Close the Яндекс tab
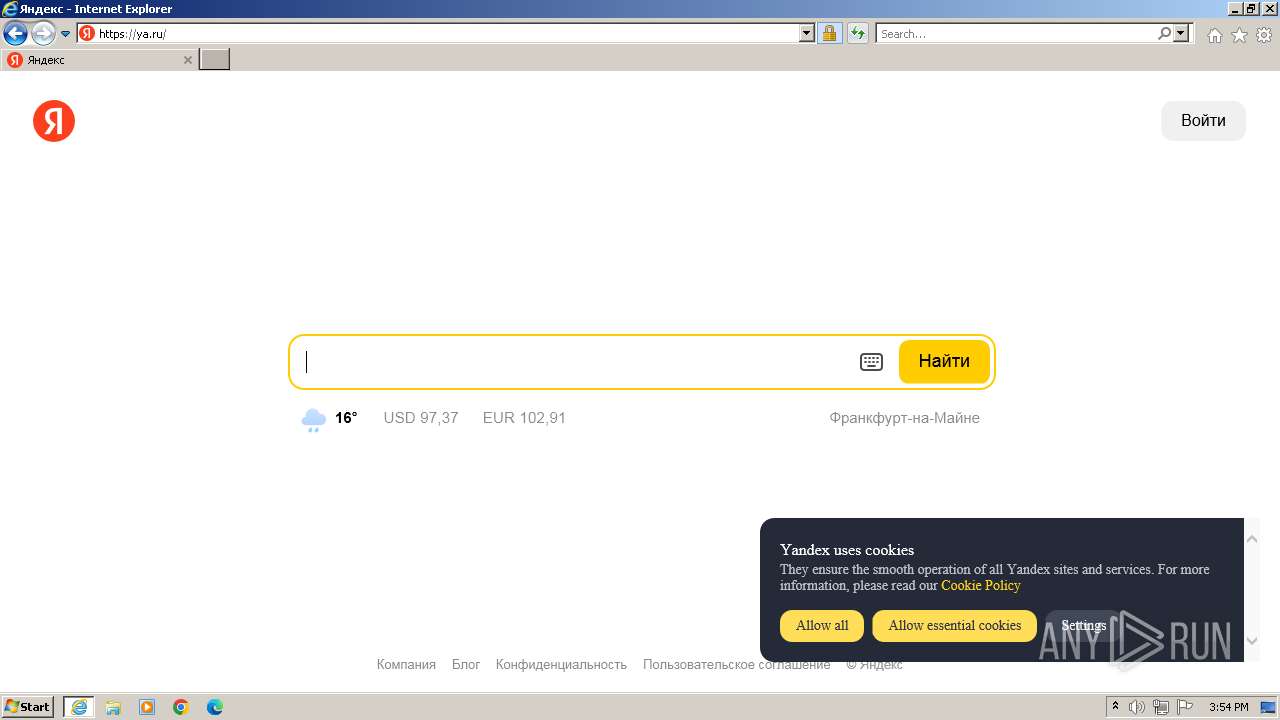The height and width of the screenshot is (720, 1280). click(x=187, y=60)
